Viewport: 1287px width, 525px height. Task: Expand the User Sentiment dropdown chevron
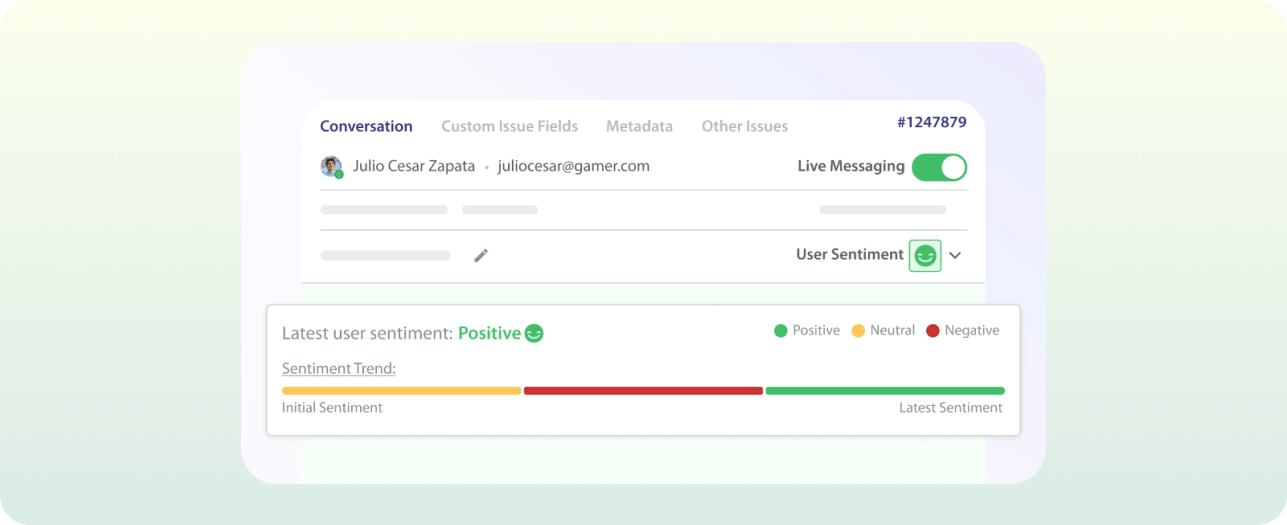coord(955,256)
